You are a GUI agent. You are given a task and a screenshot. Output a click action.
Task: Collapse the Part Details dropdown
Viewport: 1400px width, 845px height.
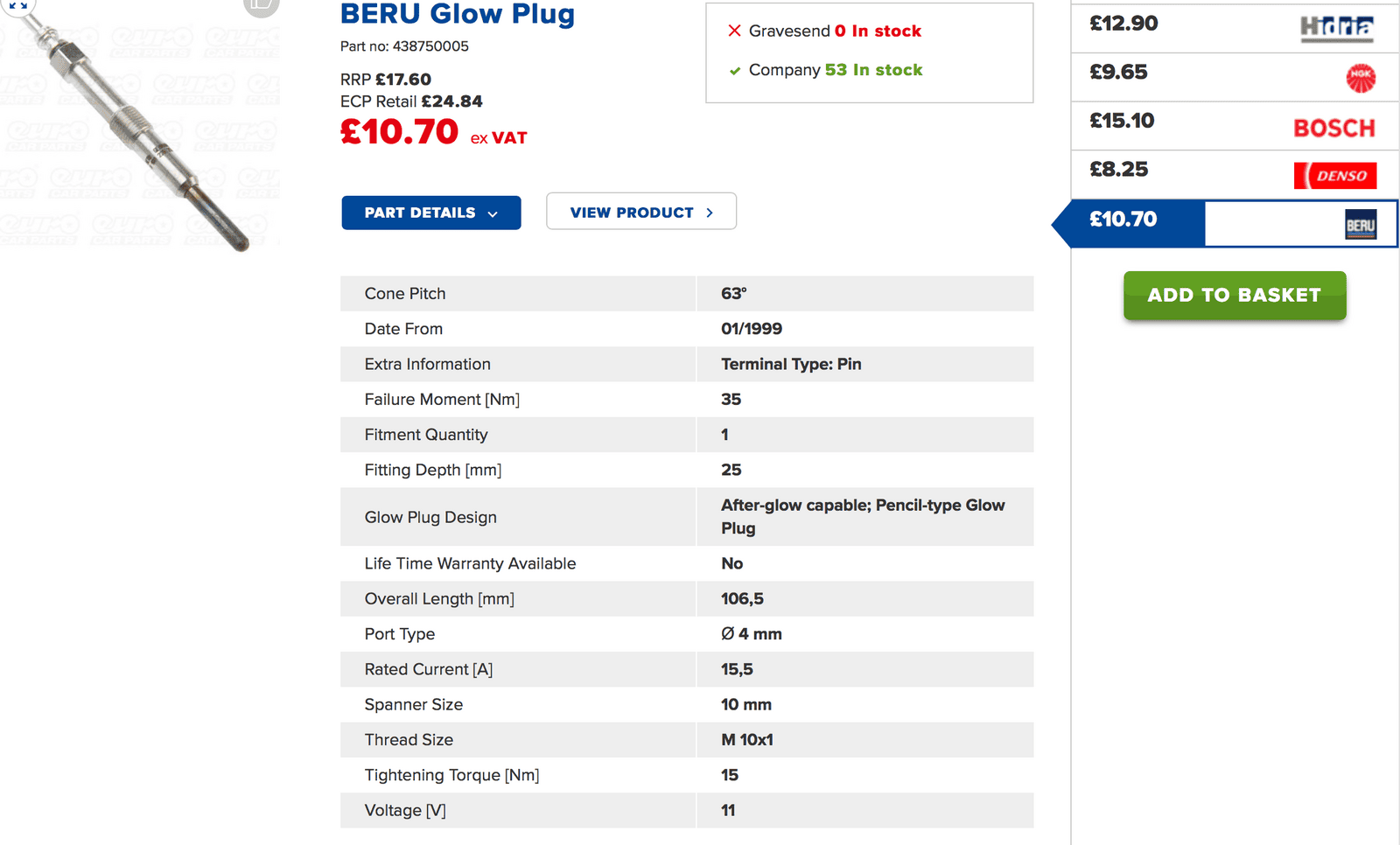[431, 213]
